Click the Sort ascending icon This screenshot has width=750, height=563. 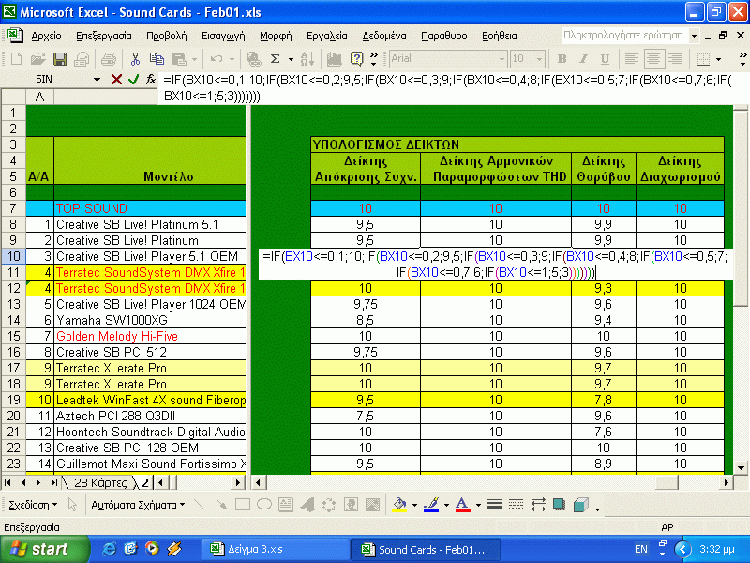(x=307, y=59)
